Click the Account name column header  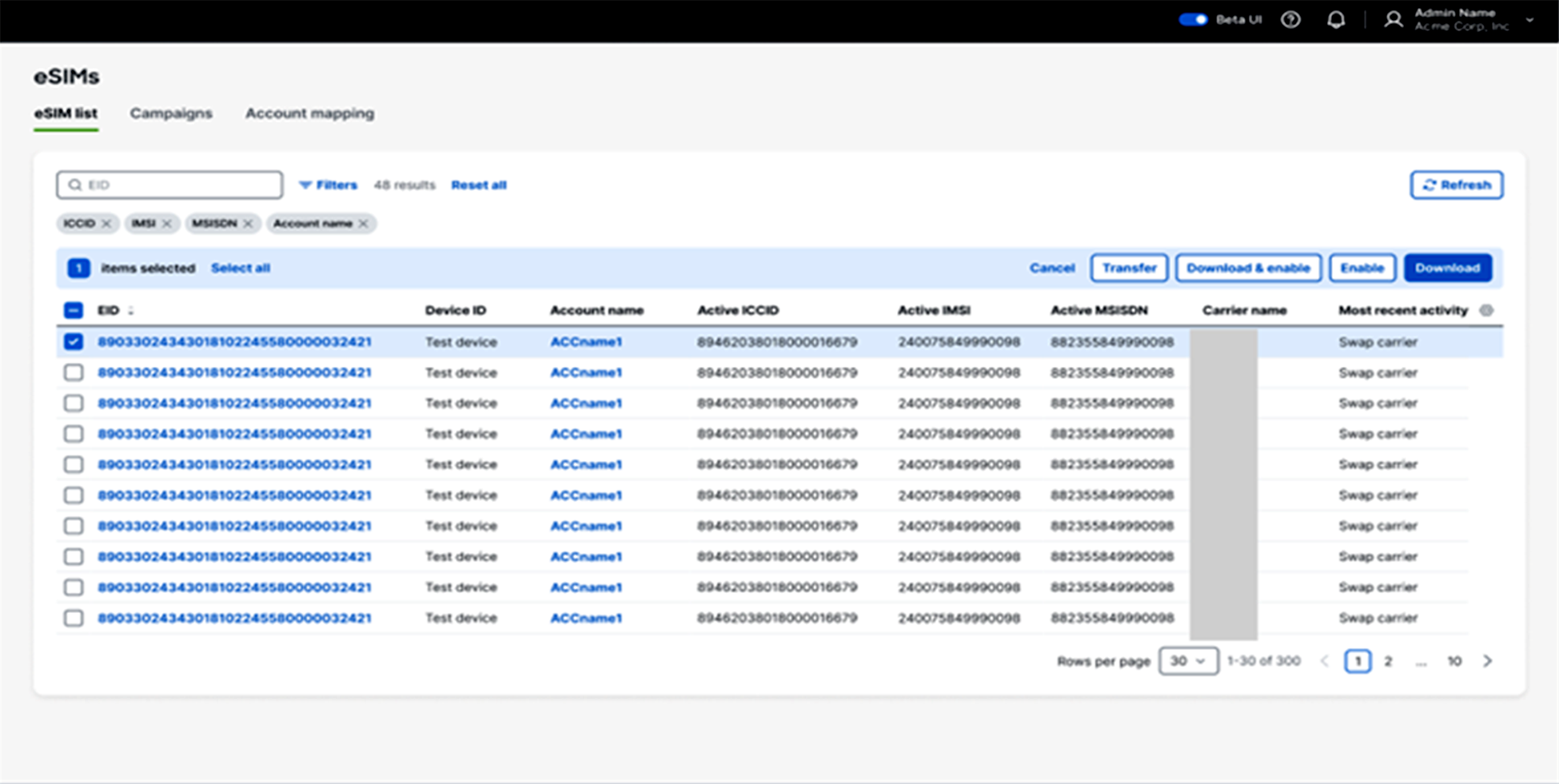[596, 310]
